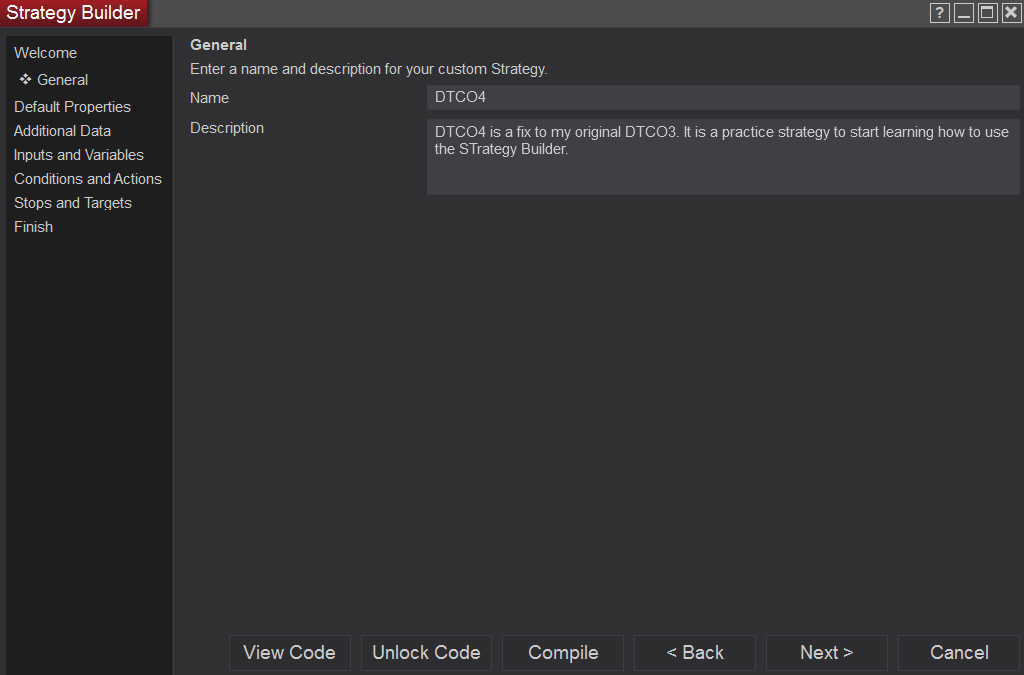This screenshot has height=675, width=1024.
Task: Click the Unlock Code button
Action: tap(426, 653)
